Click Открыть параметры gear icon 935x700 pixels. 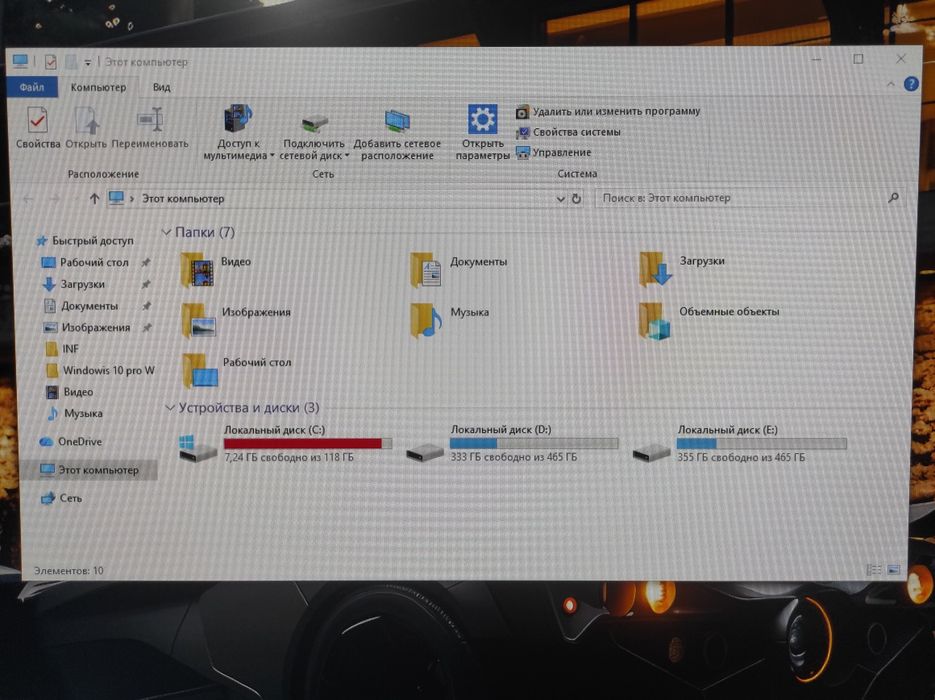(482, 119)
